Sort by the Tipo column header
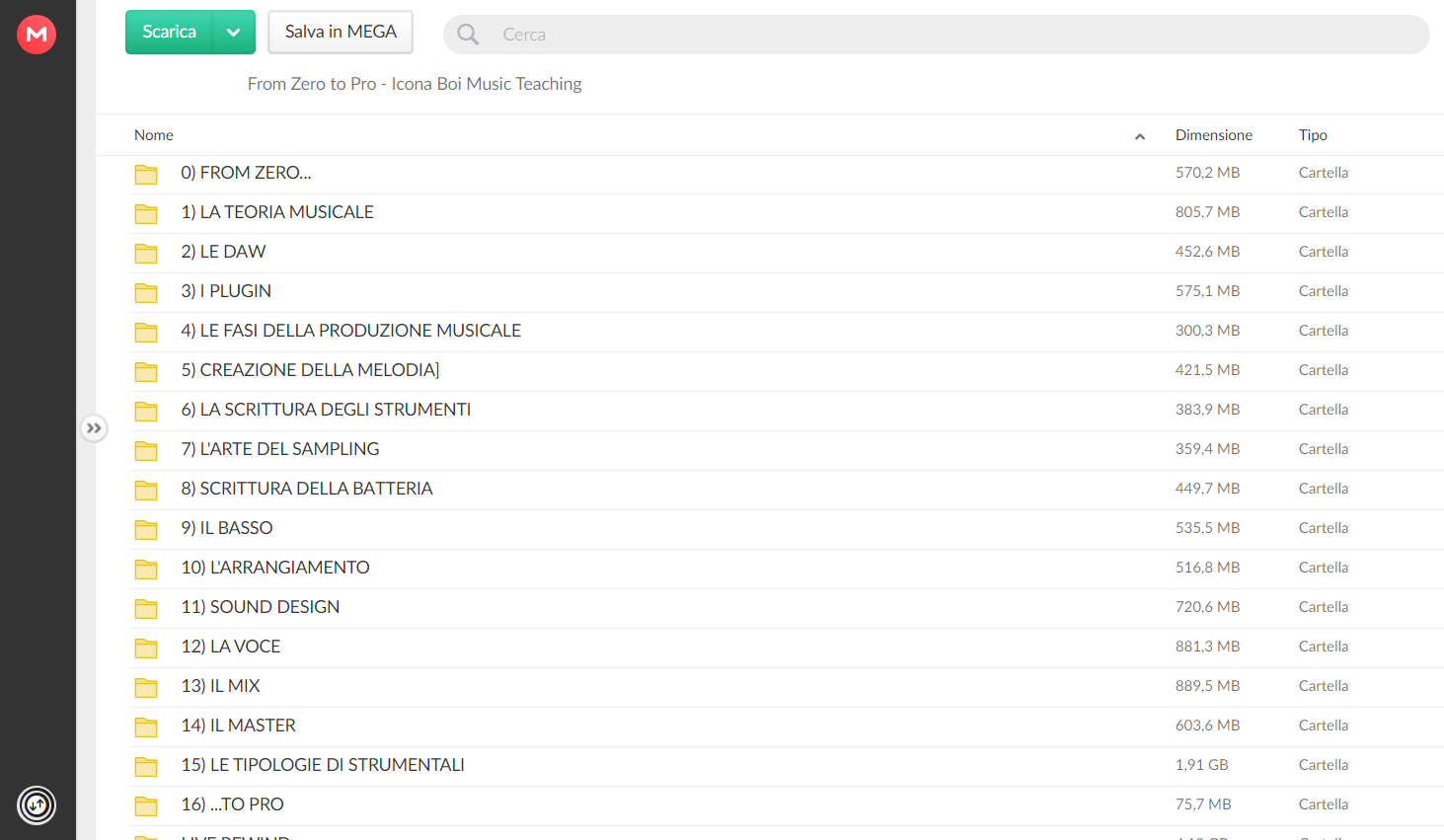1444x840 pixels. [x=1313, y=135]
